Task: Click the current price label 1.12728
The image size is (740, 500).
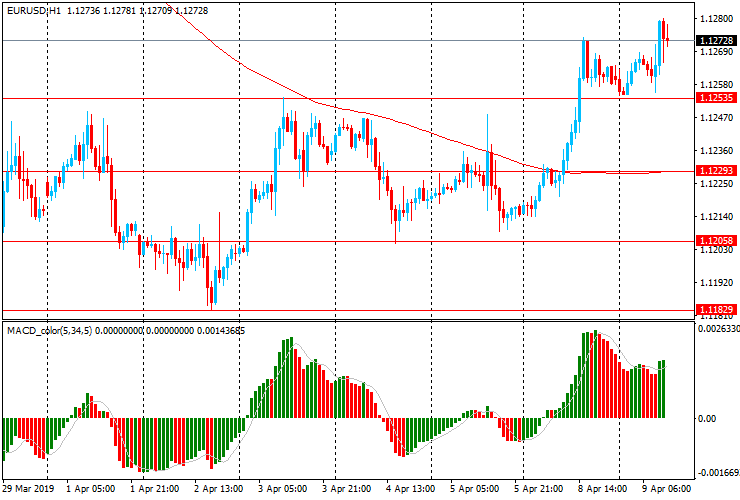Action: coord(716,41)
